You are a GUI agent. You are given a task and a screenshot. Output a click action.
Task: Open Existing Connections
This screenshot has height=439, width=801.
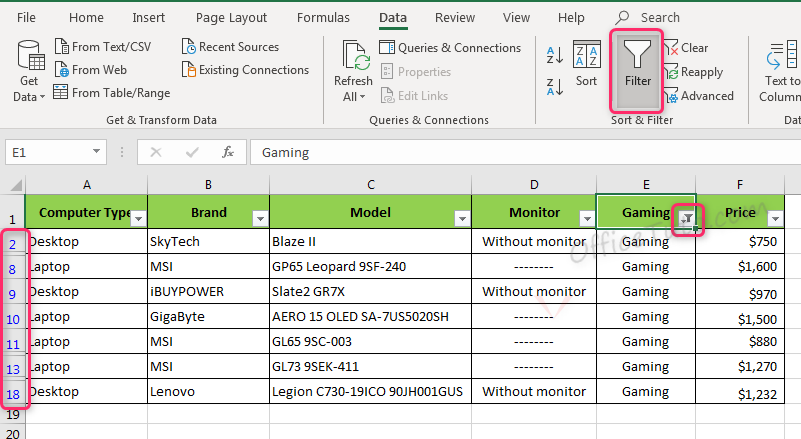click(246, 70)
